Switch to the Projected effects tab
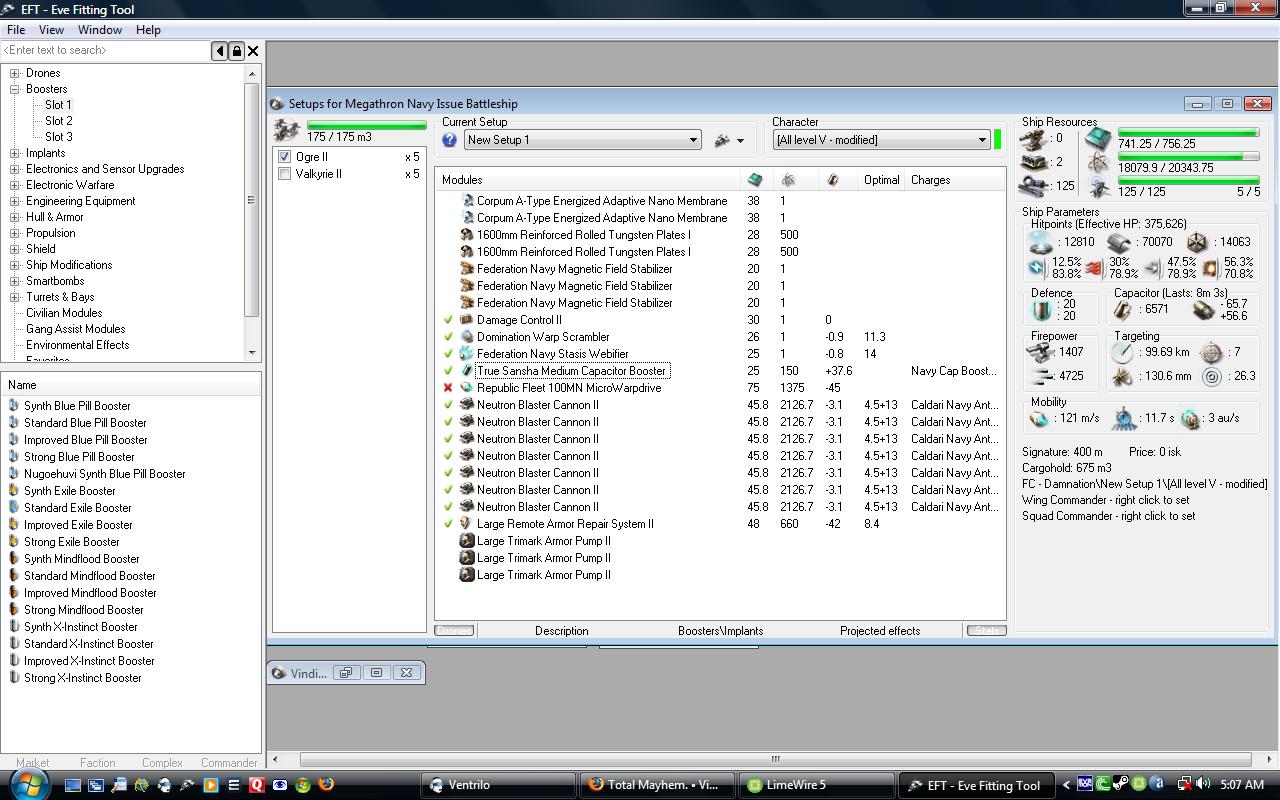The width and height of the screenshot is (1280, 800). coord(879,631)
